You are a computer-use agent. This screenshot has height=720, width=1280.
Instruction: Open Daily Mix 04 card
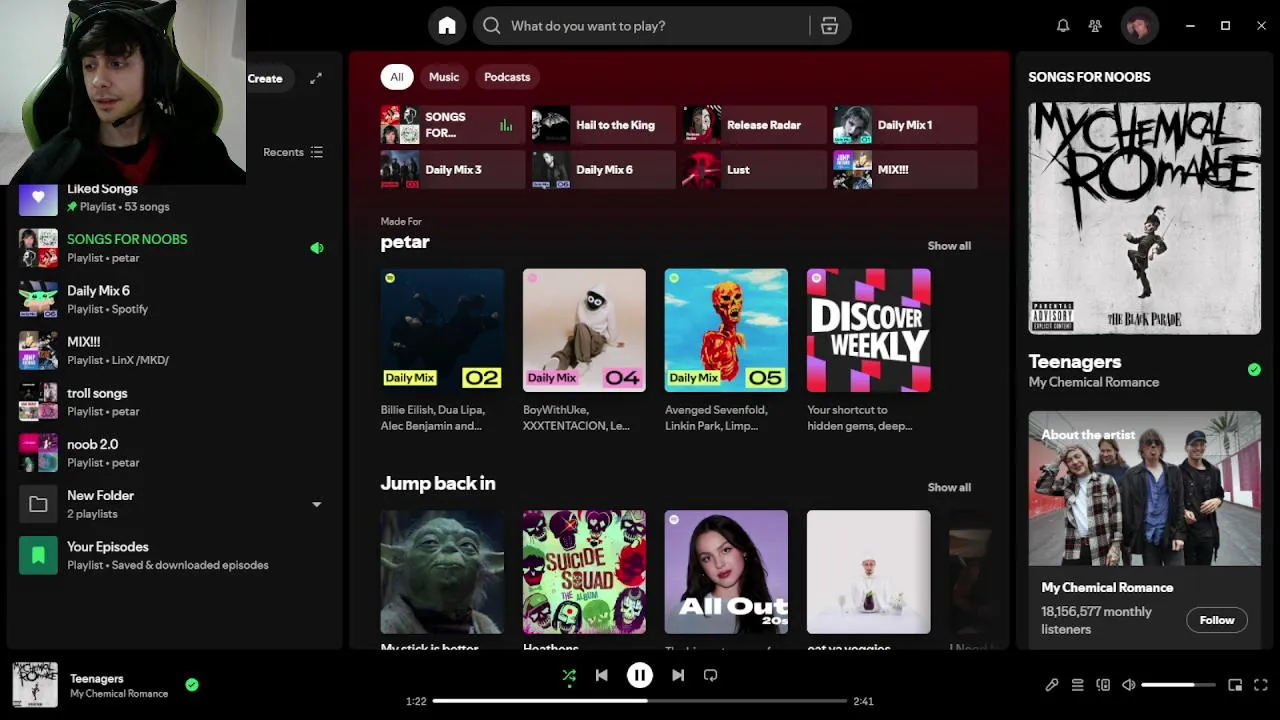coord(584,350)
